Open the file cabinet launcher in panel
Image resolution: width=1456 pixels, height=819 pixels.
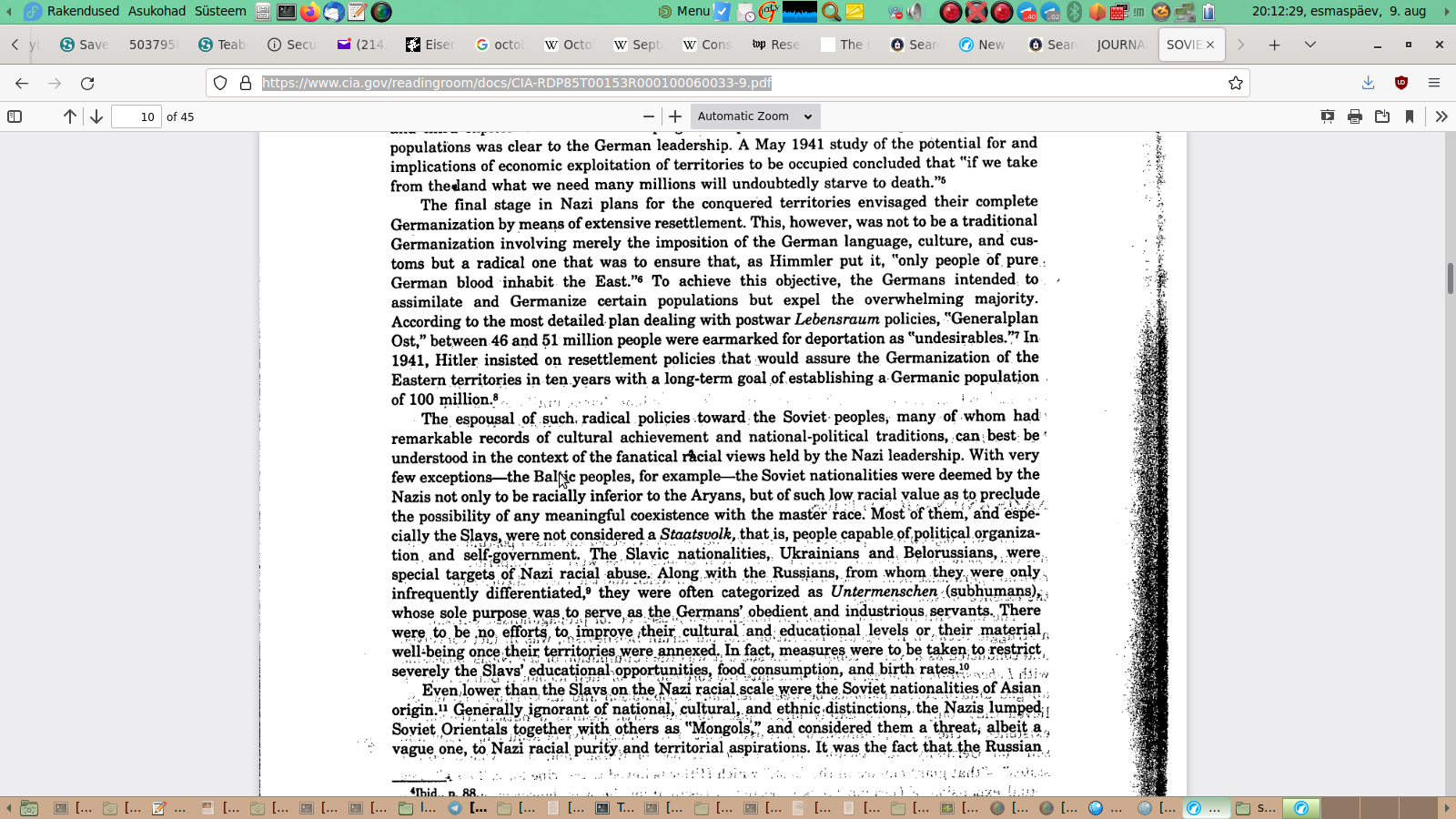click(x=263, y=12)
